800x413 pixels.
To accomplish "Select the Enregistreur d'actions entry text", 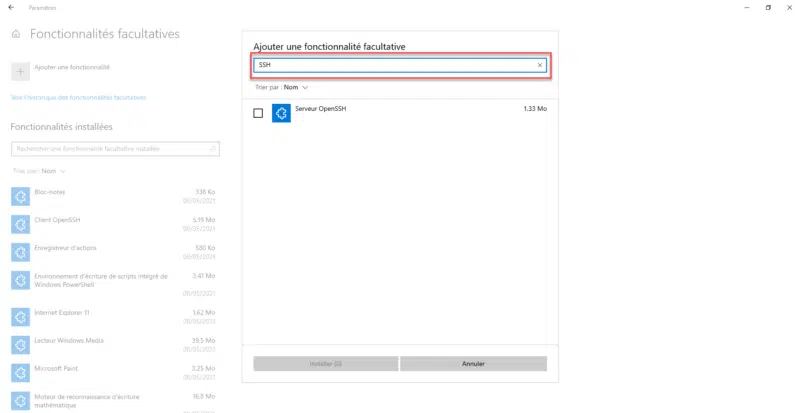I will (x=65, y=248).
